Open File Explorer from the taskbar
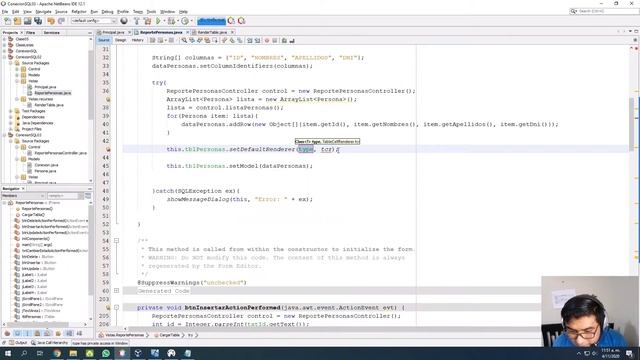640x360 pixels. point(73,353)
